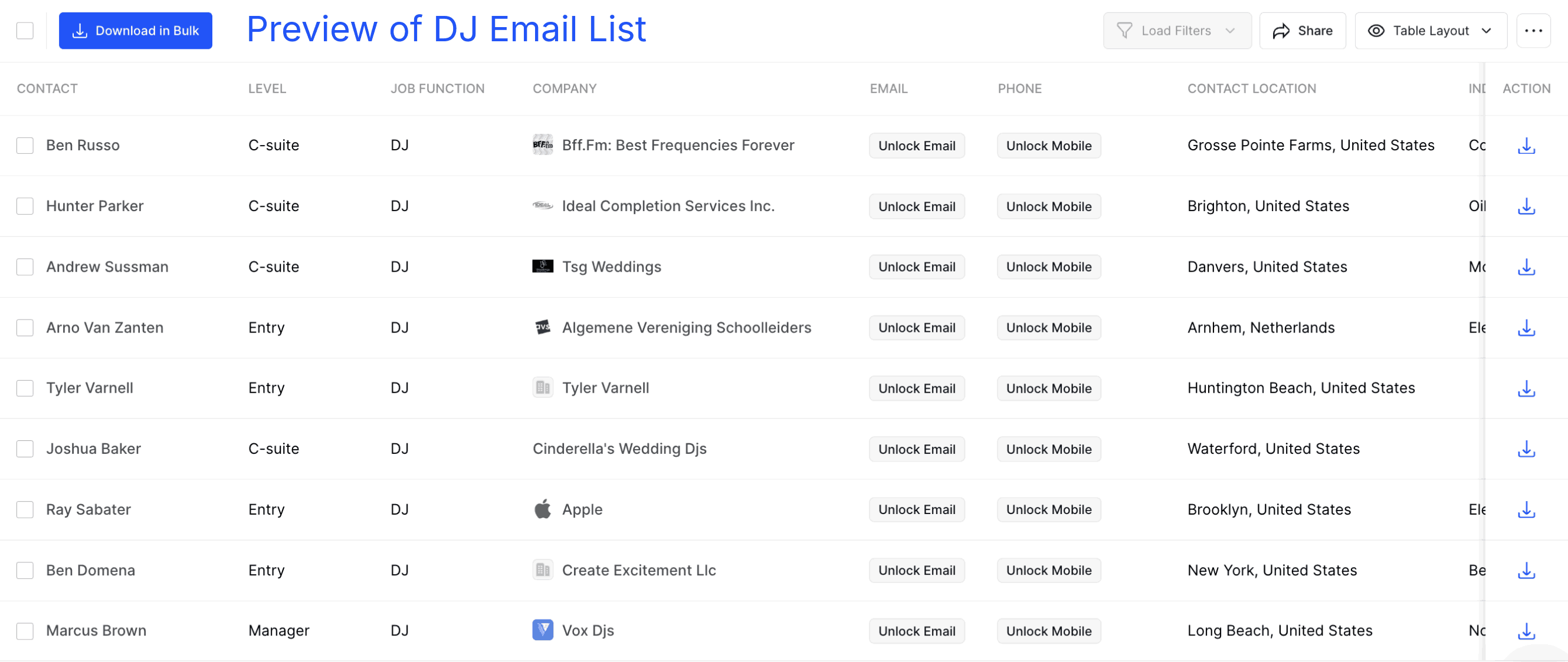Click the Share icon

coord(1282,31)
